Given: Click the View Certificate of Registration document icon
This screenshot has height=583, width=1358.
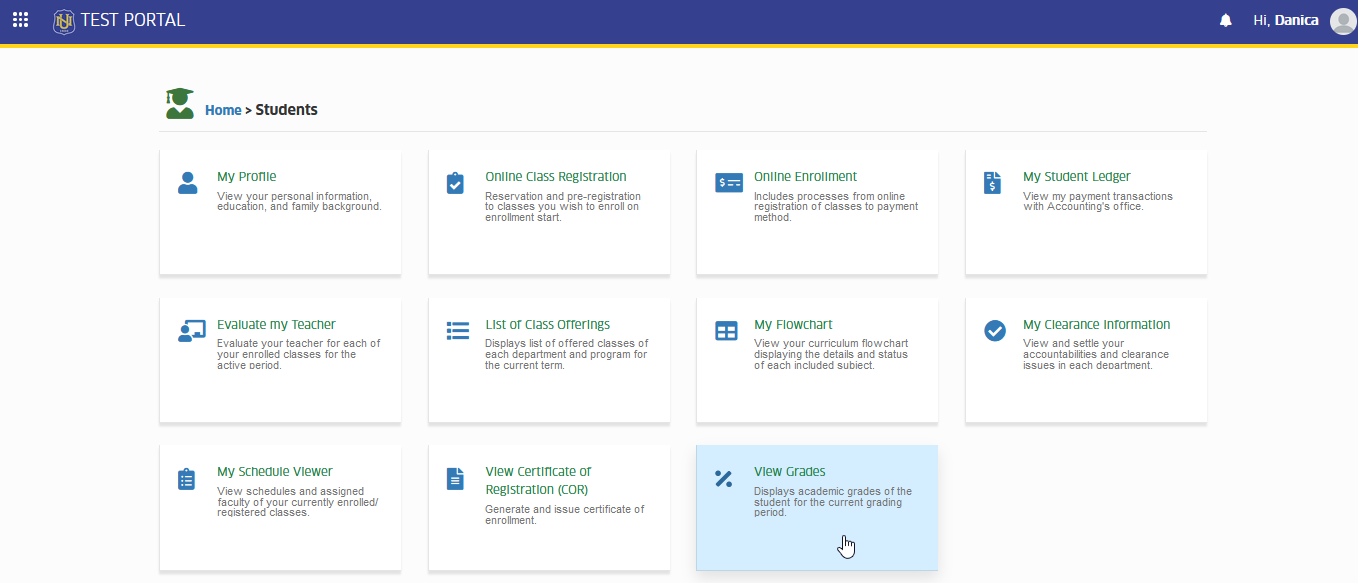Looking at the screenshot, I should coord(455,479).
